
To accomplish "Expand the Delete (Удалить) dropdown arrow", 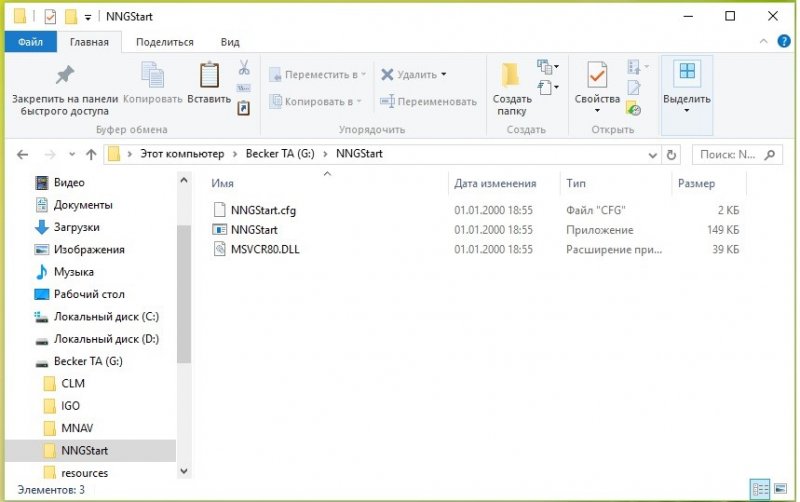I will pos(444,74).
